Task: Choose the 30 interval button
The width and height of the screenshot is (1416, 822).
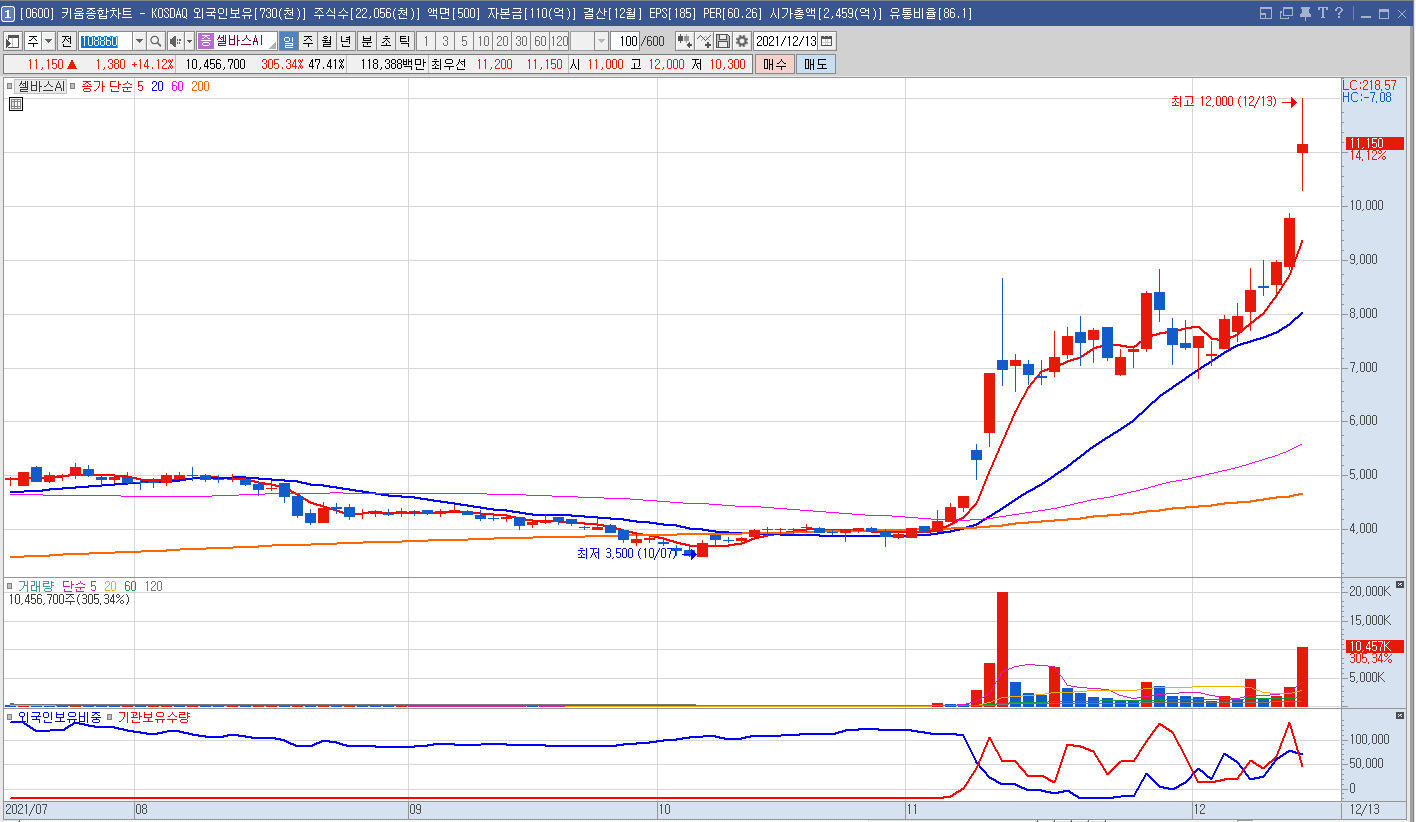Action: coord(521,41)
